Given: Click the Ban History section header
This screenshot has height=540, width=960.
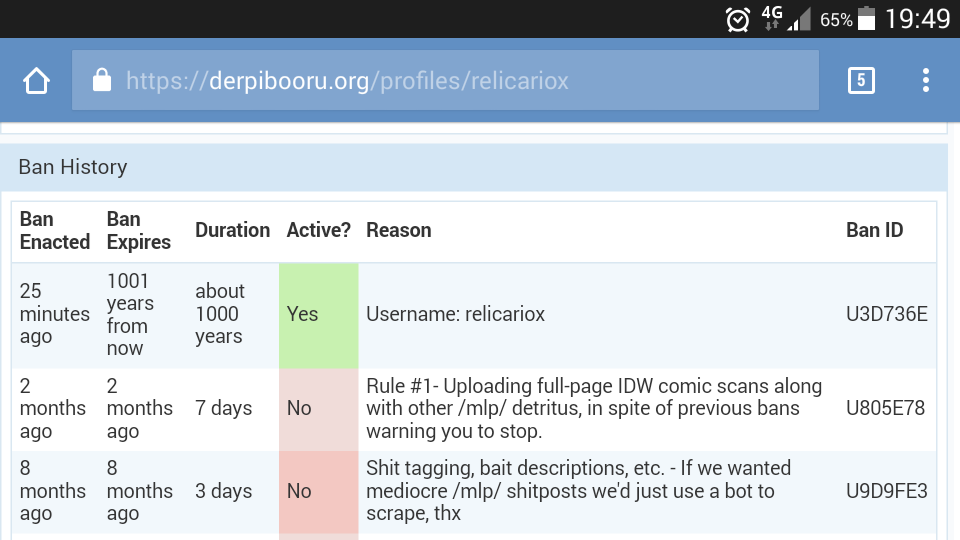Looking at the screenshot, I should [x=73, y=167].
